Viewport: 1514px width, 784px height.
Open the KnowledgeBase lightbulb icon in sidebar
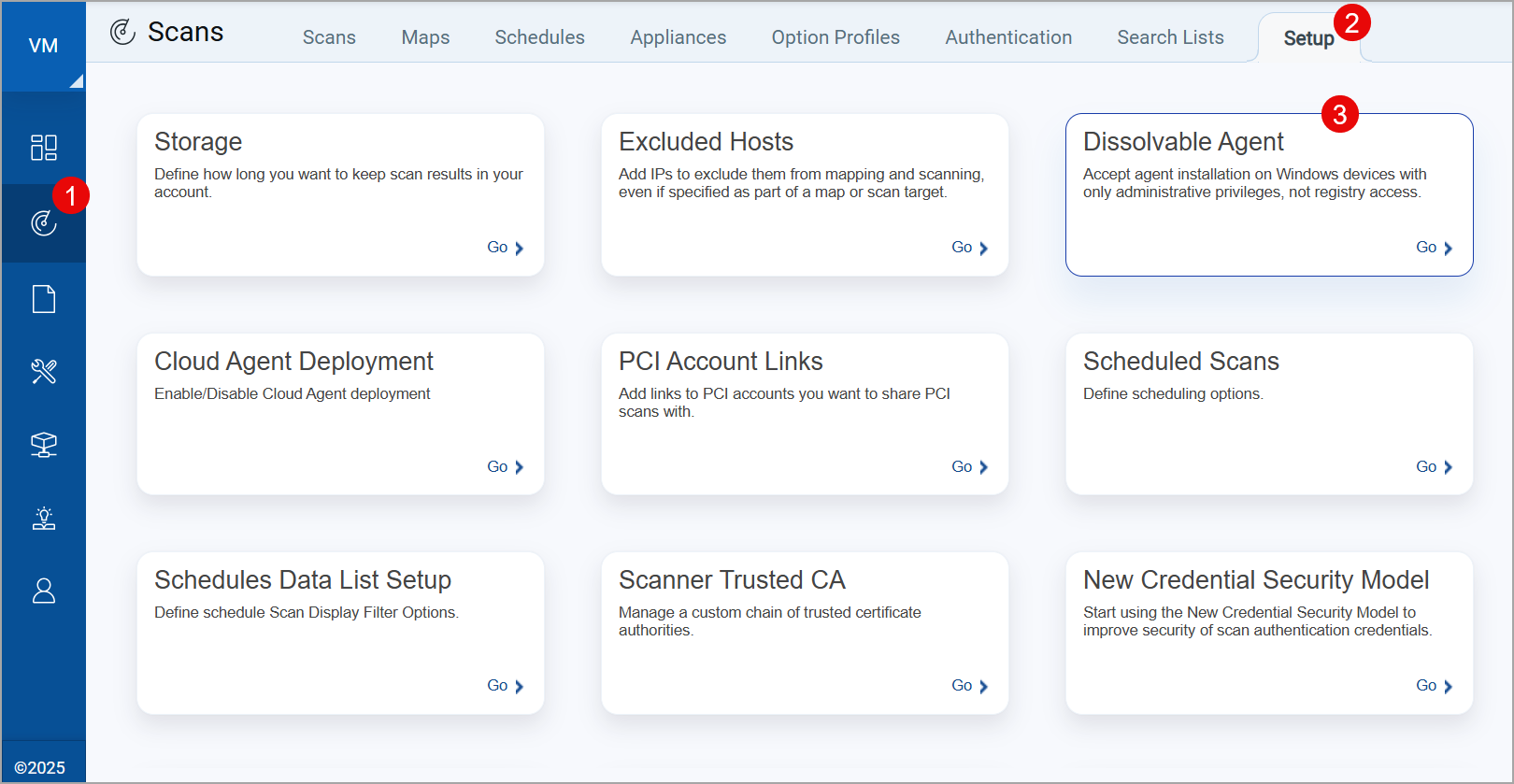(44, 518)
